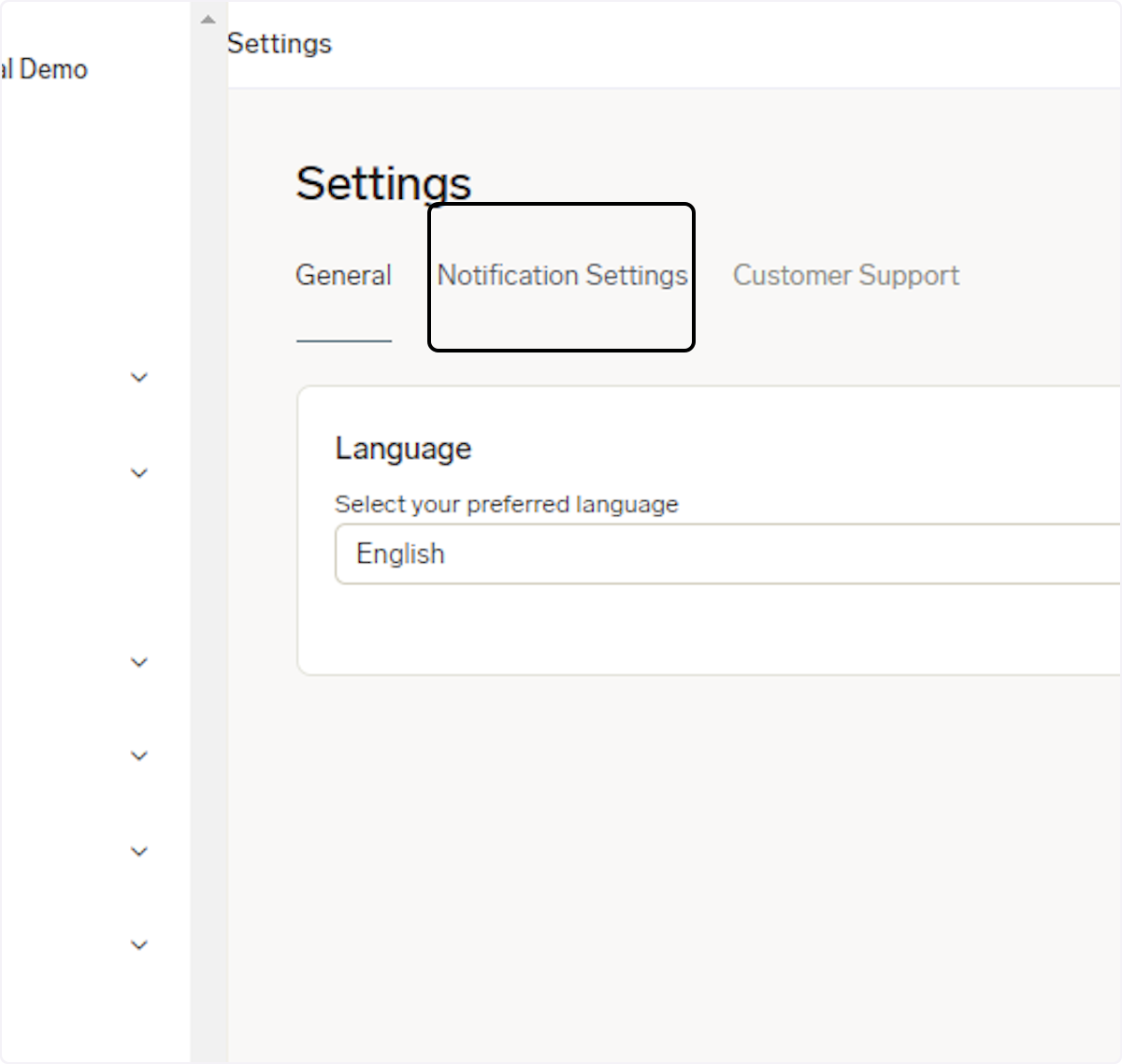Viewport: 1122px width, 1064px height.
Task: Expand the fifth sidebar section chevron
Action: pos(138,851)
